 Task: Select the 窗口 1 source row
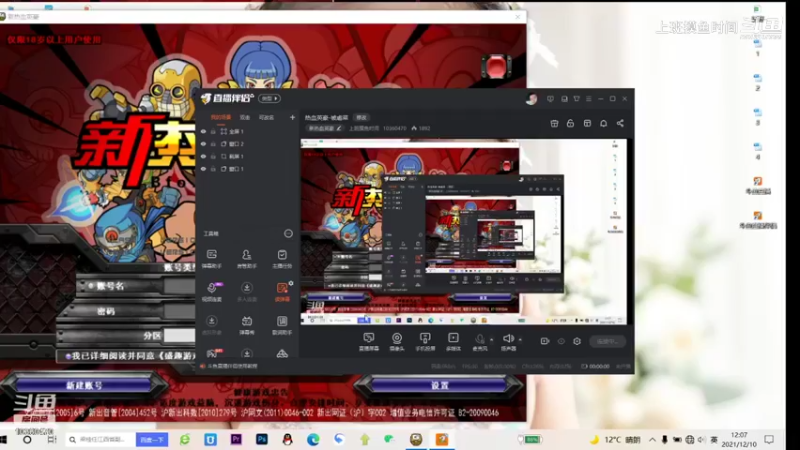pyautogui.click(x=248, y=169)
